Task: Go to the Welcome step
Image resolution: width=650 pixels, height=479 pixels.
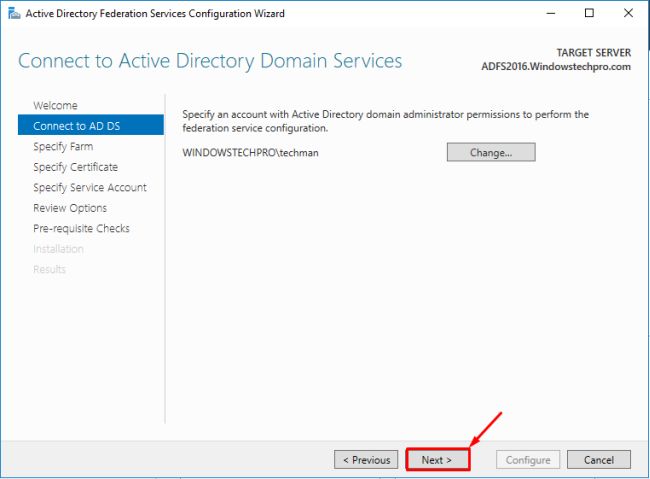Action: [55, 105]
